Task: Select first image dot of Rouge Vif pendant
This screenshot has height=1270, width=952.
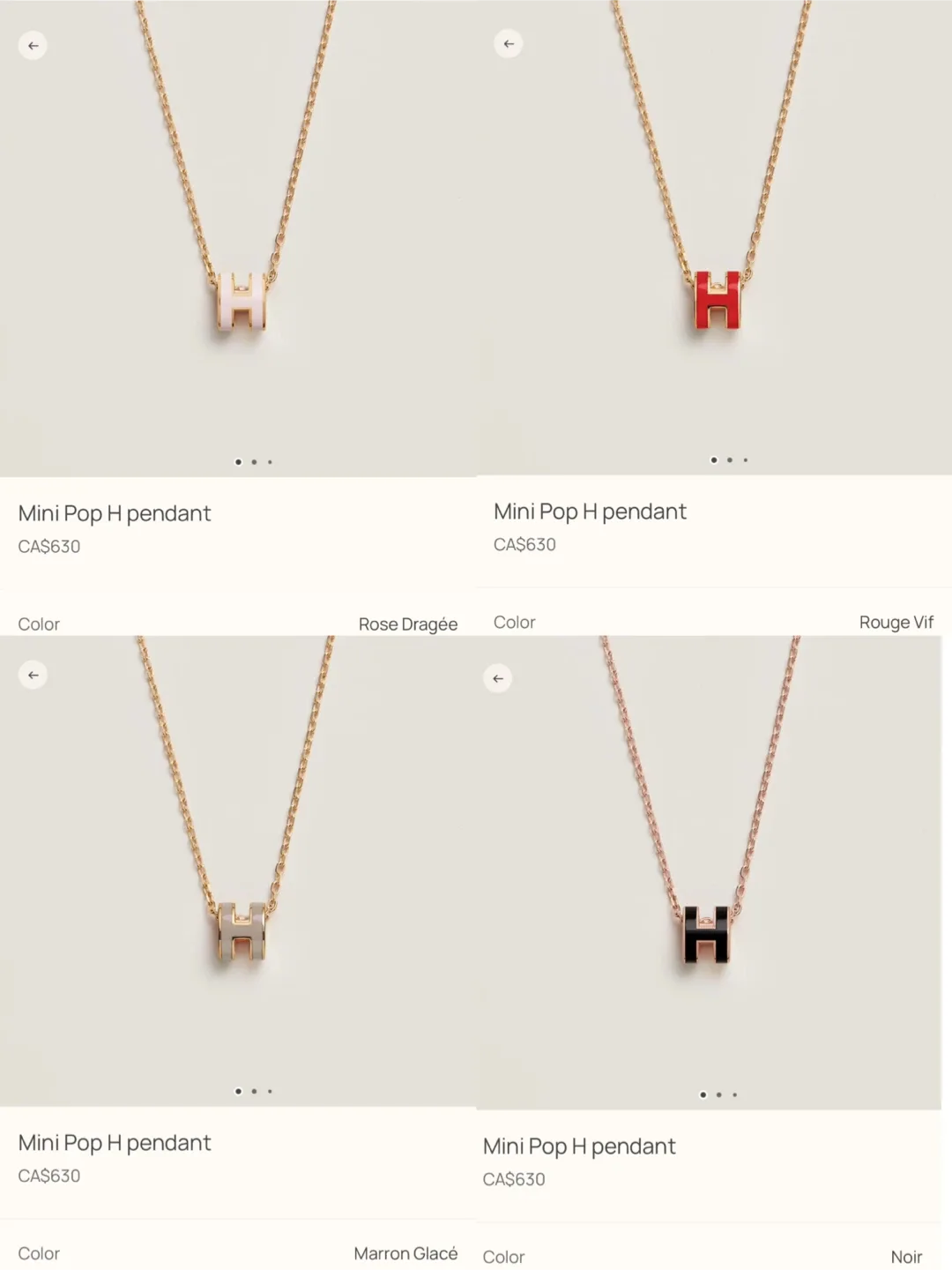Action: (714, 460)
